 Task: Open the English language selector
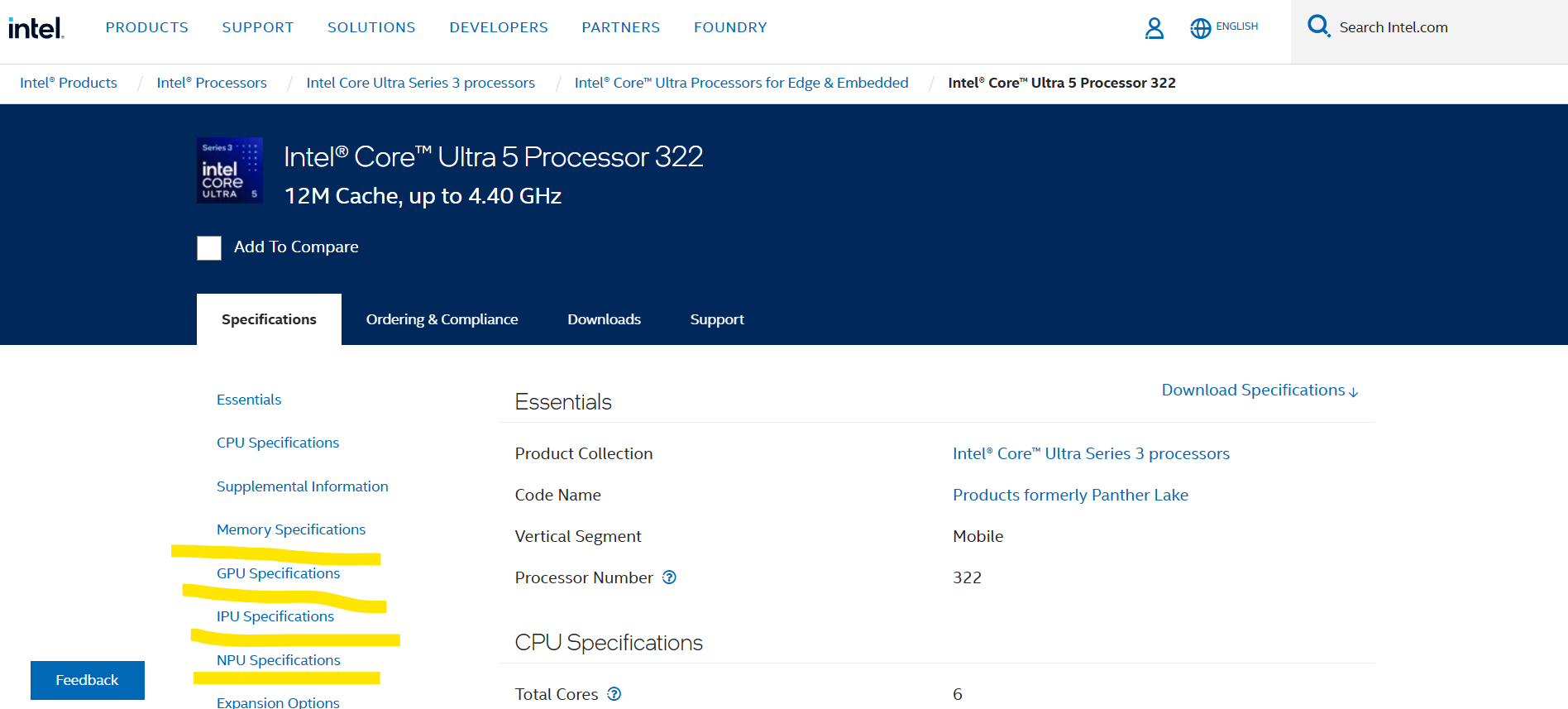1236,26
